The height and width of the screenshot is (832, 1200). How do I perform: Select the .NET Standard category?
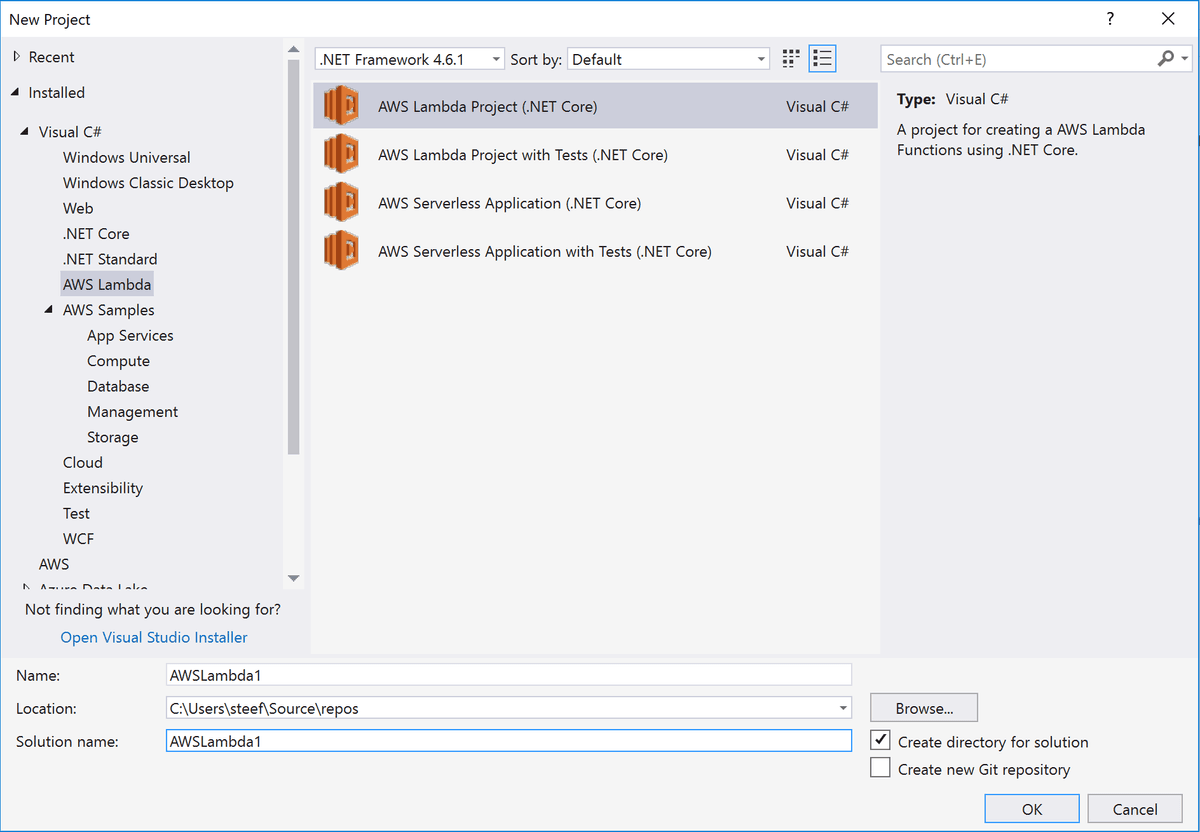(x=110, y=259)
